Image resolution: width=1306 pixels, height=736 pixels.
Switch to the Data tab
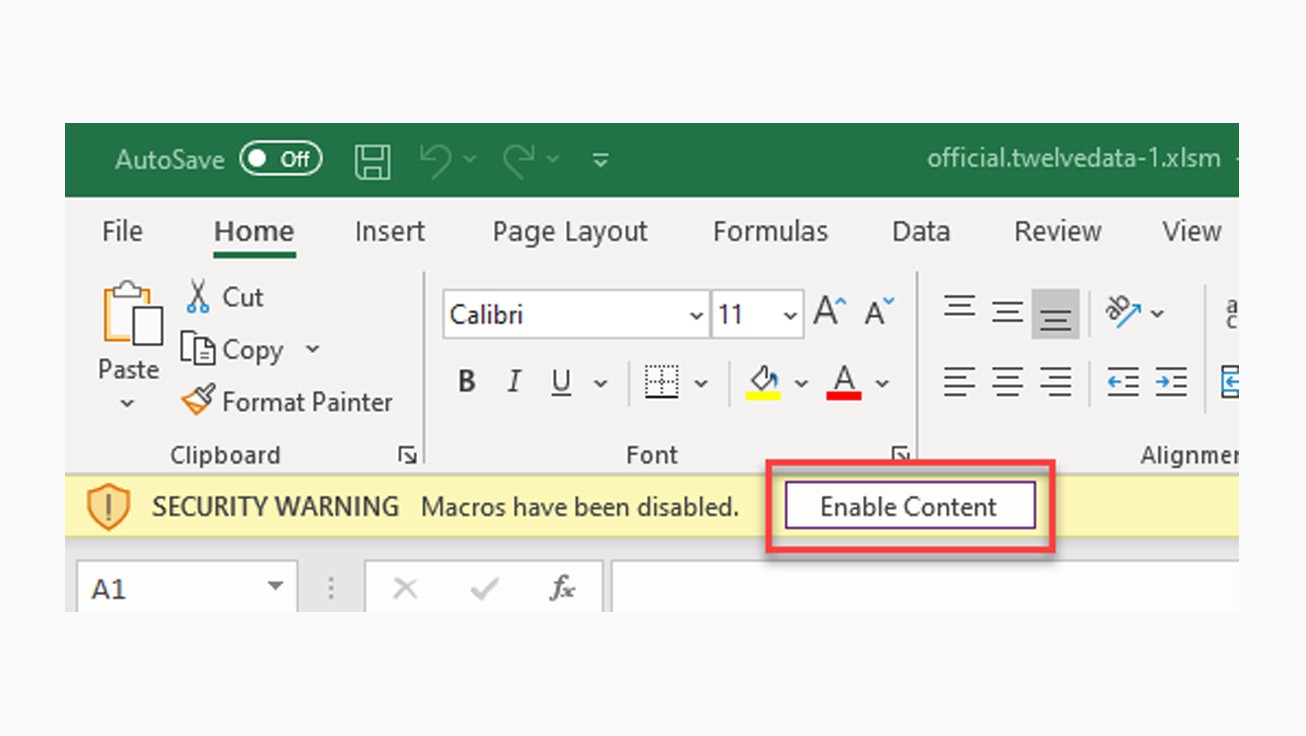pos(921,231)
